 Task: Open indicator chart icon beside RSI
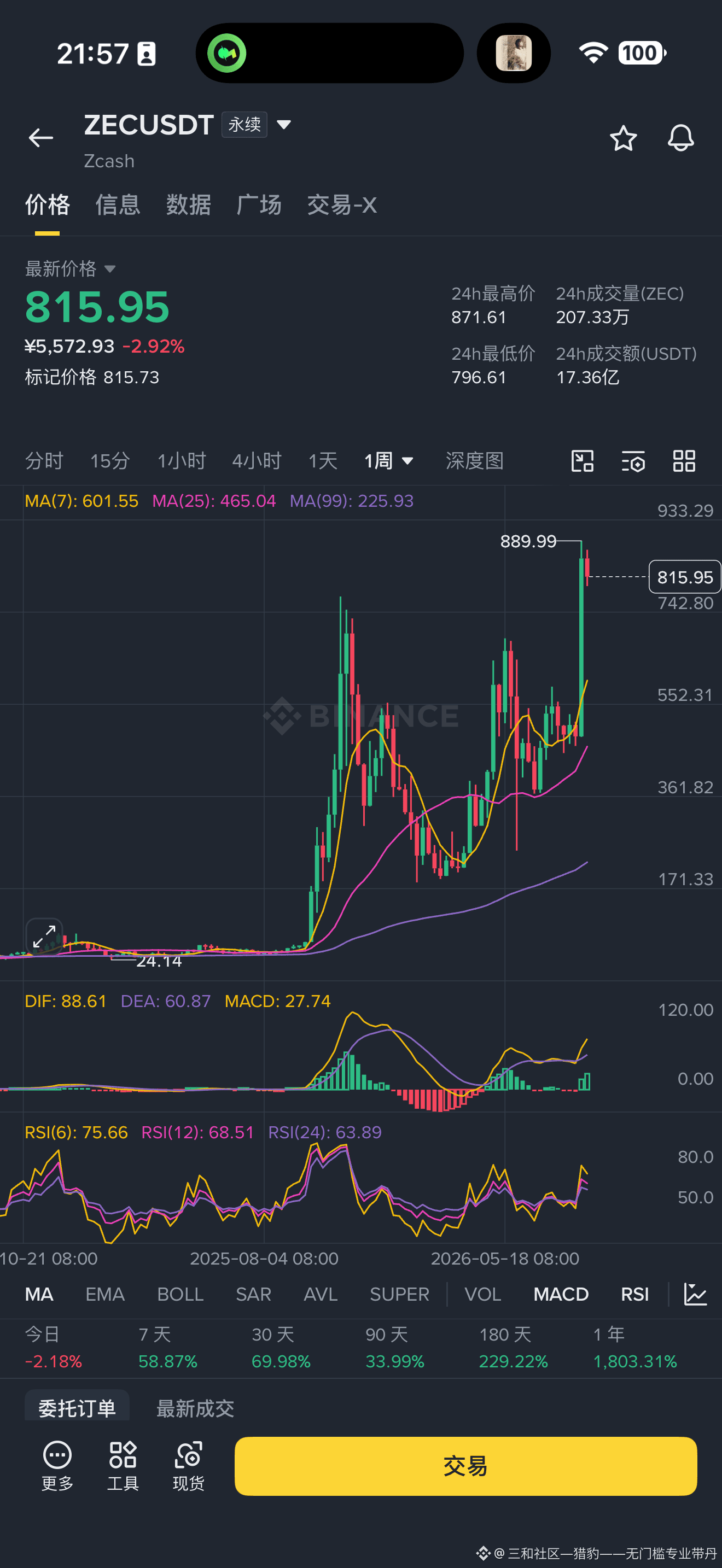(x=695, y=1294)
